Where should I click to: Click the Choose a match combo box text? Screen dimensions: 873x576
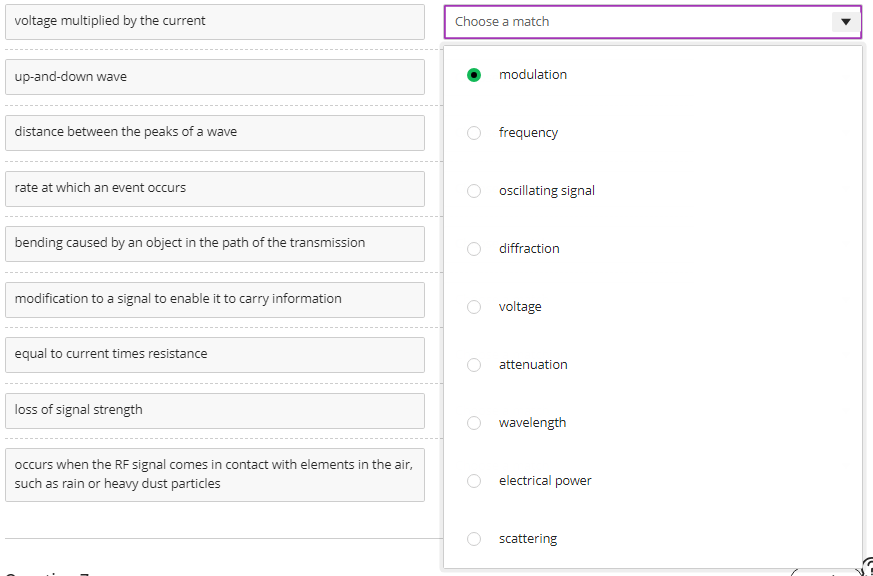coord(502,22)
